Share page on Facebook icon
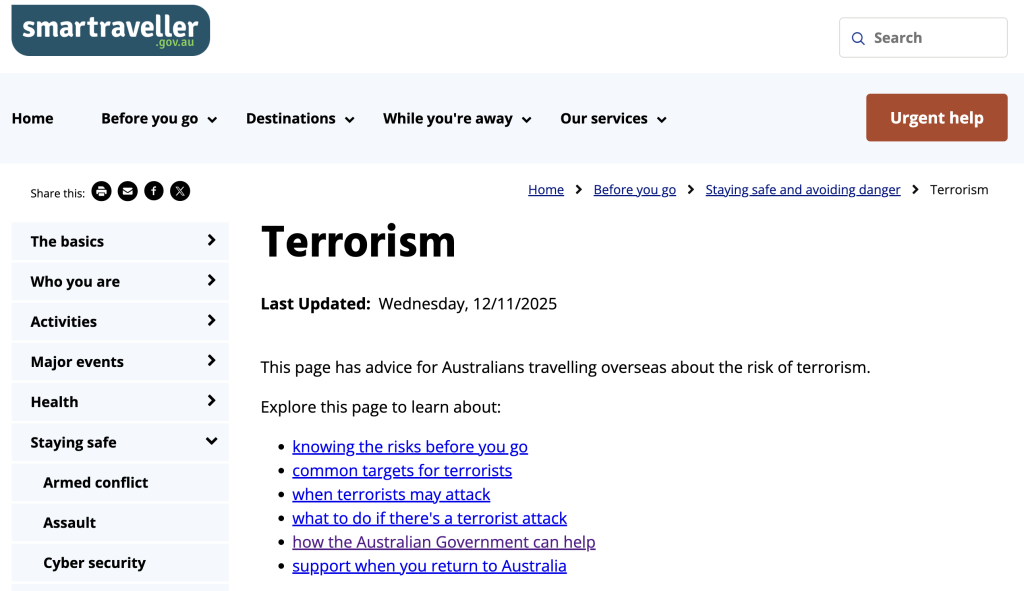The width and height of the screenshot is (1024, 591). pyautogui.click(x=153, y=191)
